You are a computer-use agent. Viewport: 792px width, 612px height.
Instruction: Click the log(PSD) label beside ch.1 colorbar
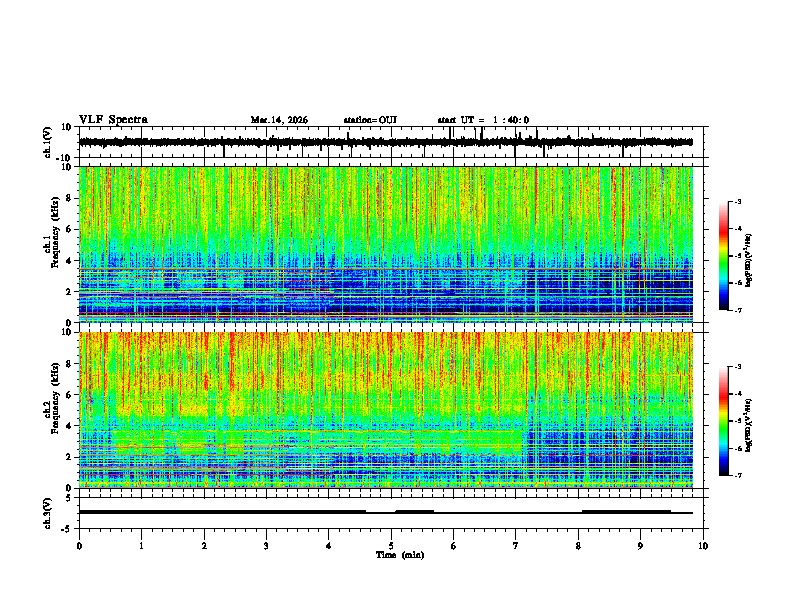[x=748, y=260]
